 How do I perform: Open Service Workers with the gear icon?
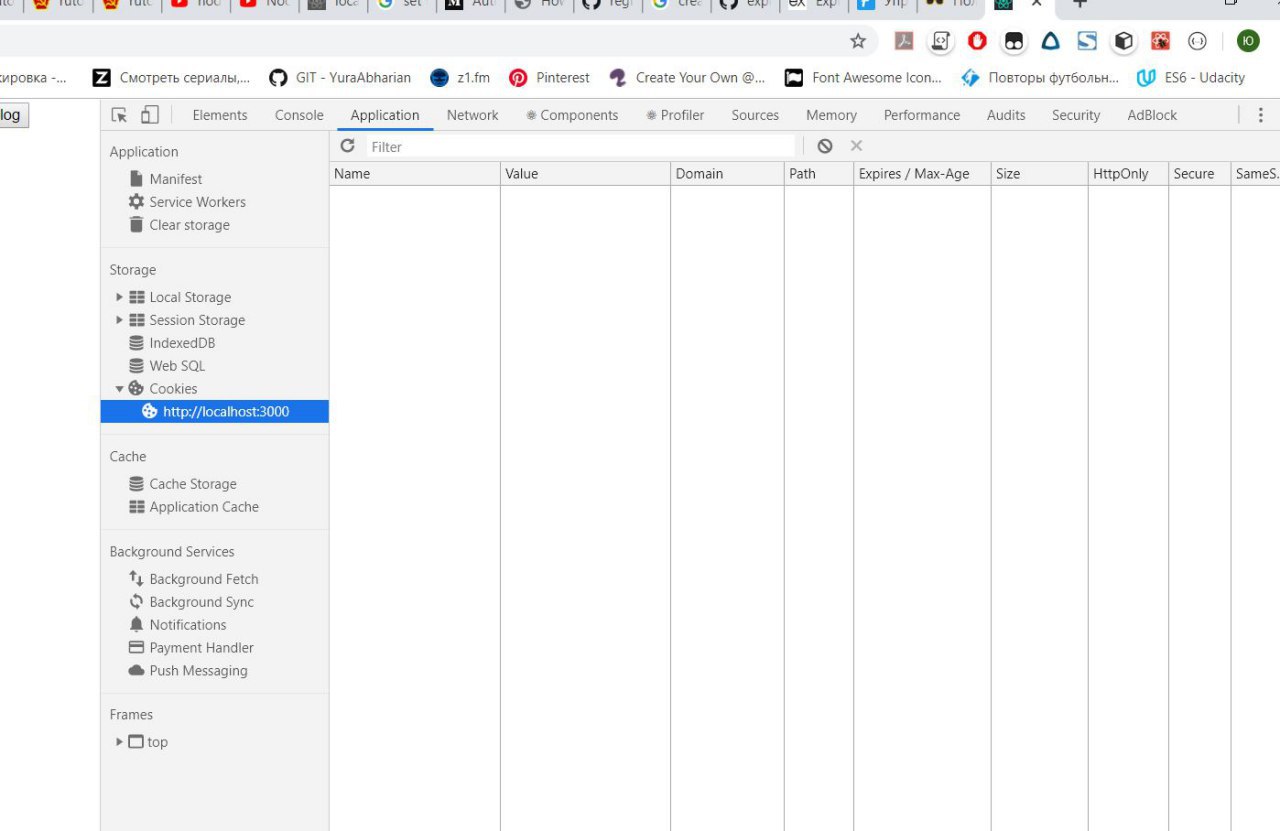coord(186,202)
